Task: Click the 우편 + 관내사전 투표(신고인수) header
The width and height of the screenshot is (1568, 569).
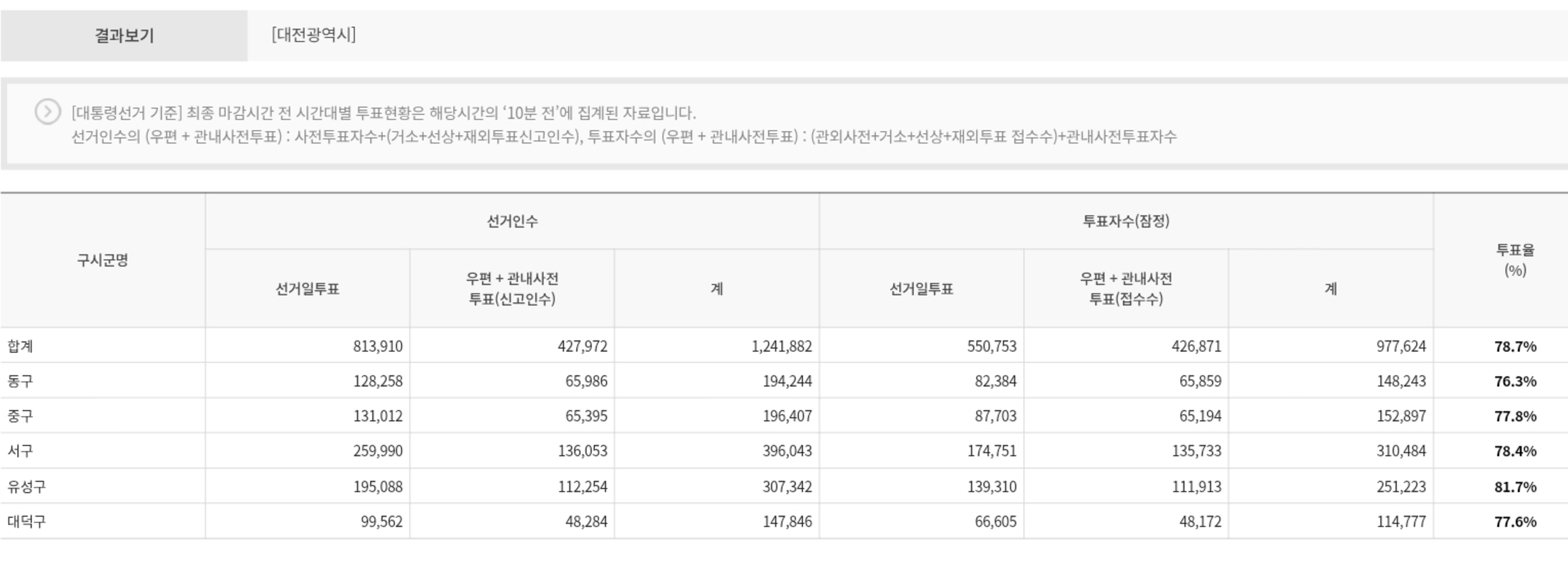Action: click(x=512, y=288)
